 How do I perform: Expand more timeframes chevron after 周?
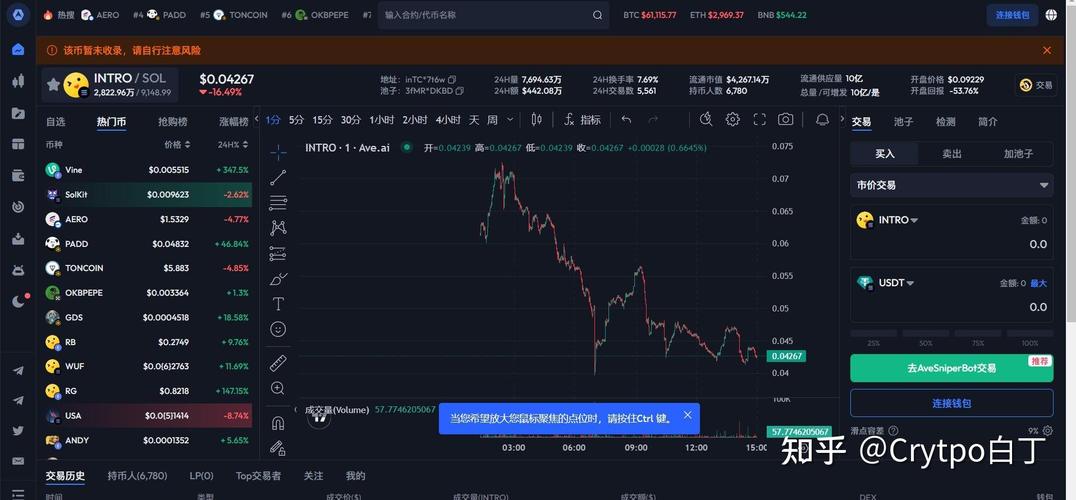point(510,119)
